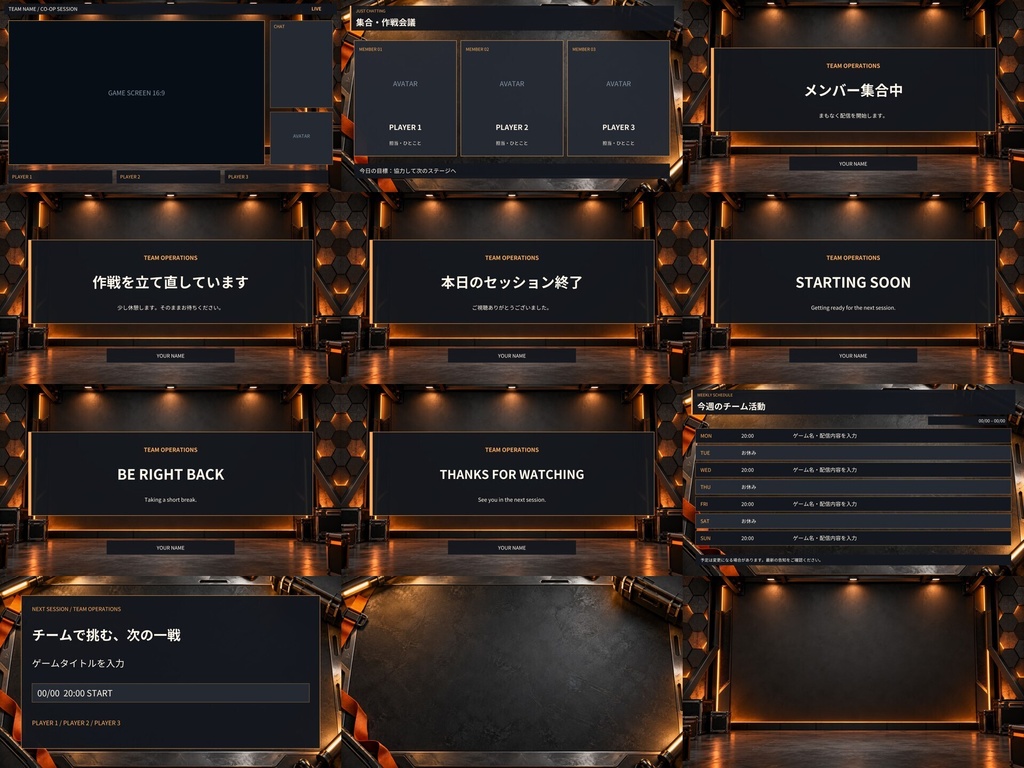This screenshot has height=768, width=1024.
Task: Click the "ご視聴ありがとうございました。" subtitle
Action: (x=511, y=308)
